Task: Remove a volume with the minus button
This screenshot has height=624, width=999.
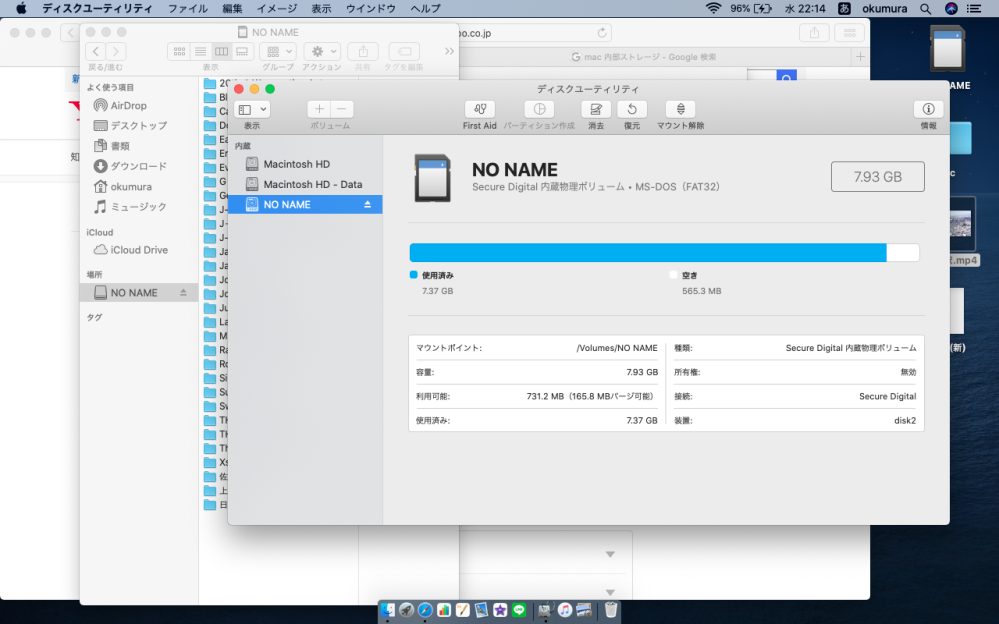Action: (x=342, y=109)
